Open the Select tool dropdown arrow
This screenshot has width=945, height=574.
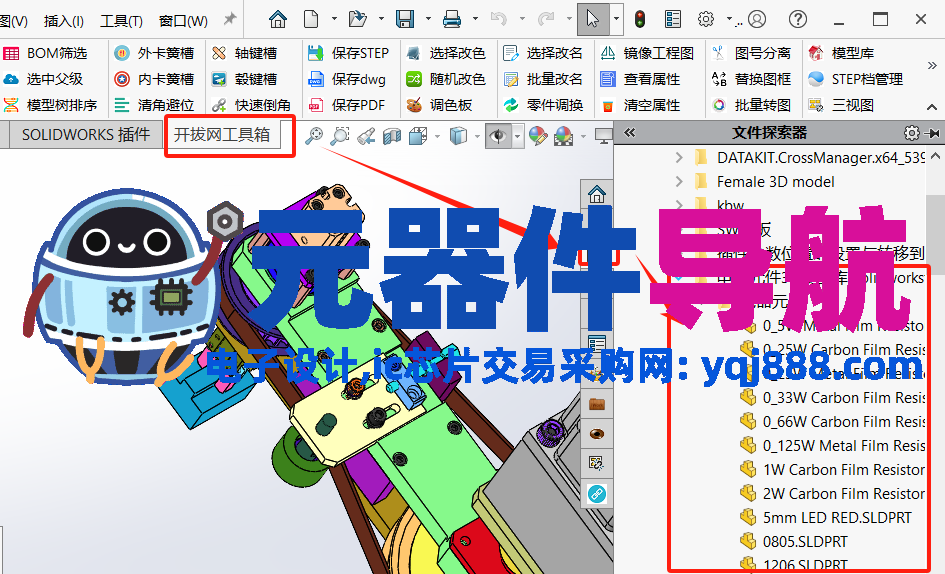point(616,19)
